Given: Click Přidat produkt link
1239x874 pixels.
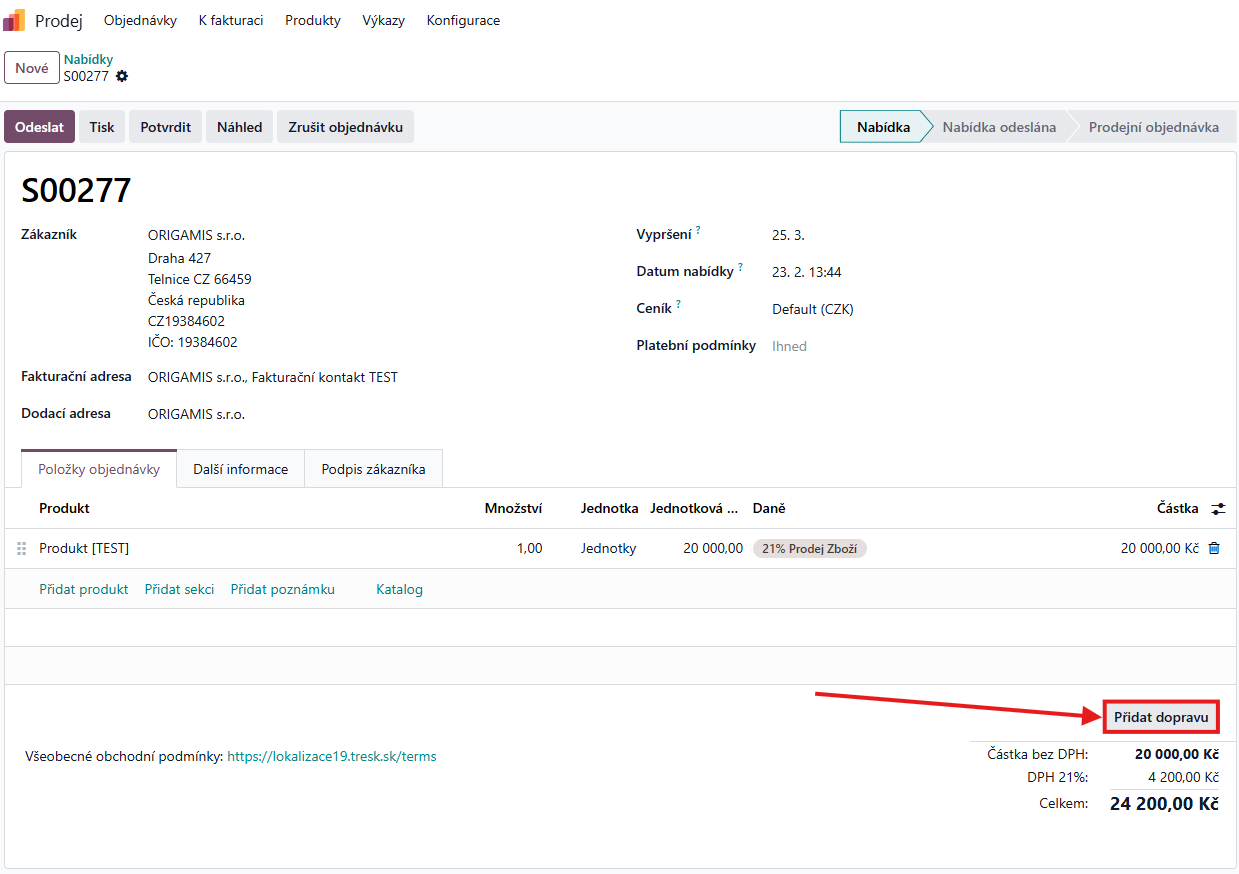Looking at the screenshot, I should tap(84, 589).
